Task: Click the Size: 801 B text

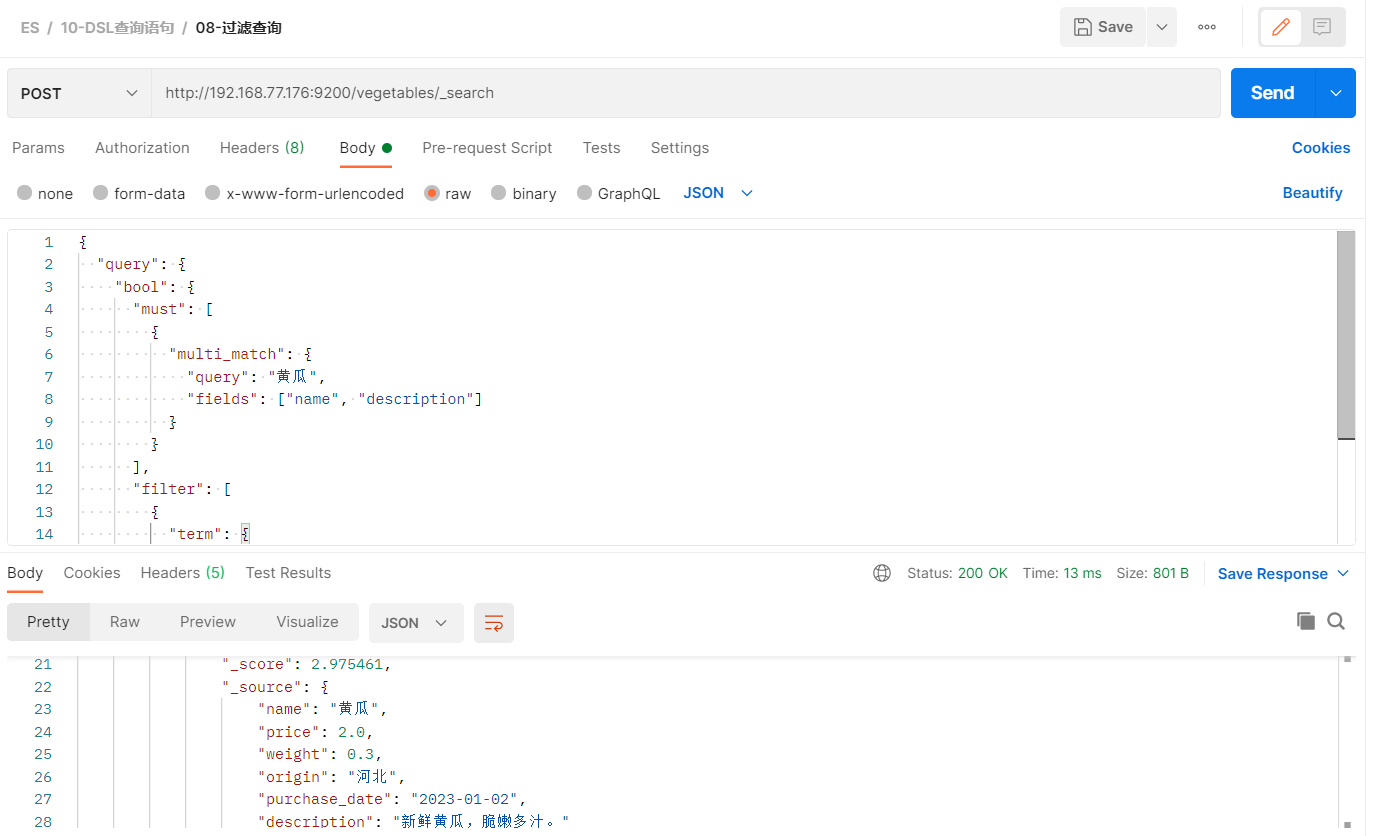Action: click(1152, 574)
